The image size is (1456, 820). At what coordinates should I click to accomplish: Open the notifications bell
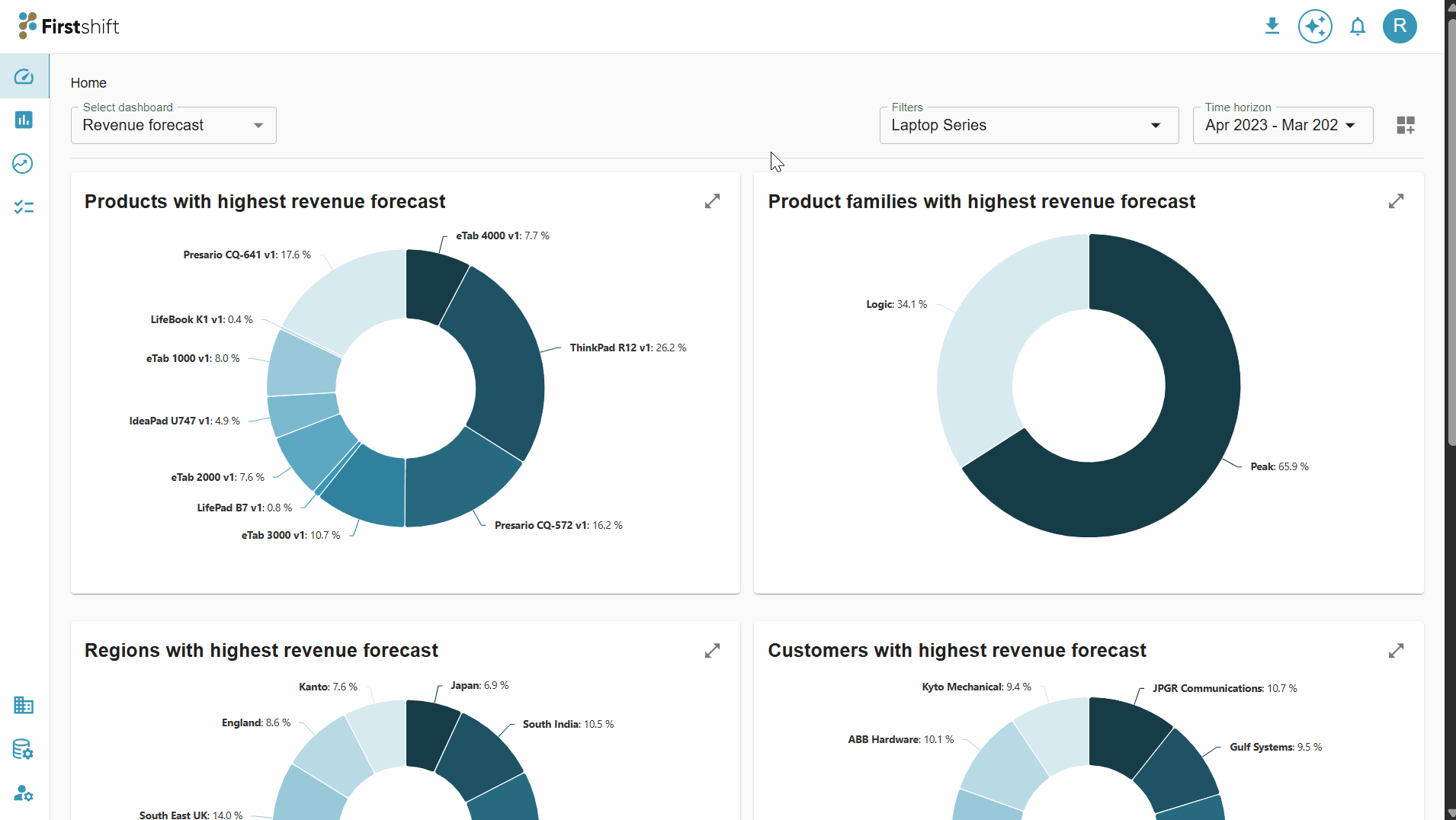[1358, 27]
